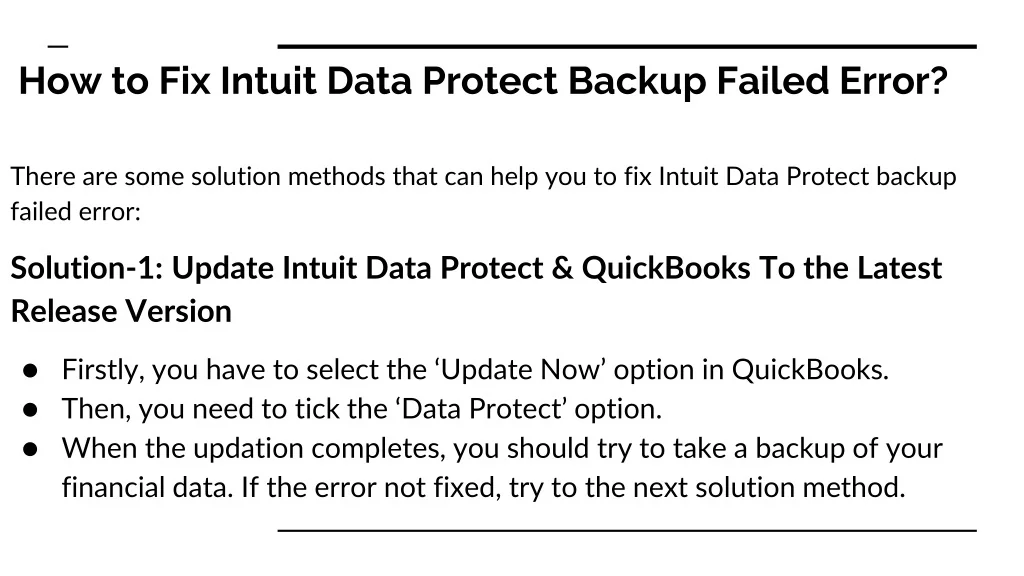Click the long horizontal line above the title
Viewport: 1024px width, 576px height.
coord(626,47)
